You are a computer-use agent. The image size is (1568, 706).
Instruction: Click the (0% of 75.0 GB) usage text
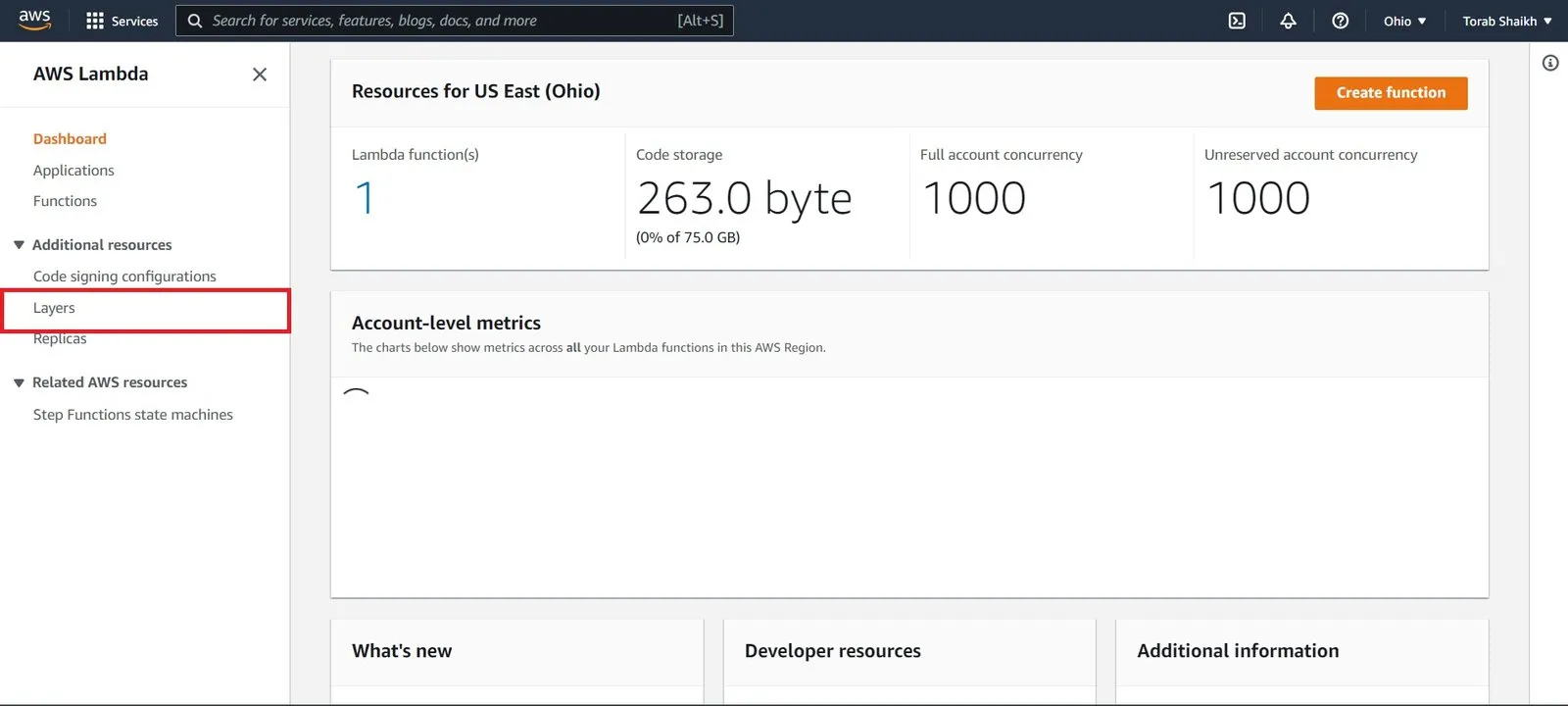click(688, 237)
